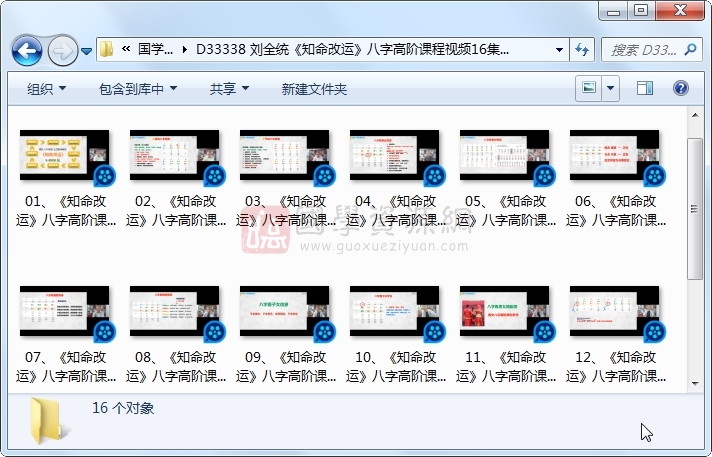712x457 pixels.
Task: Click the 新建文件夹 button
Action: pyautogui.click(x=314, y=89)
